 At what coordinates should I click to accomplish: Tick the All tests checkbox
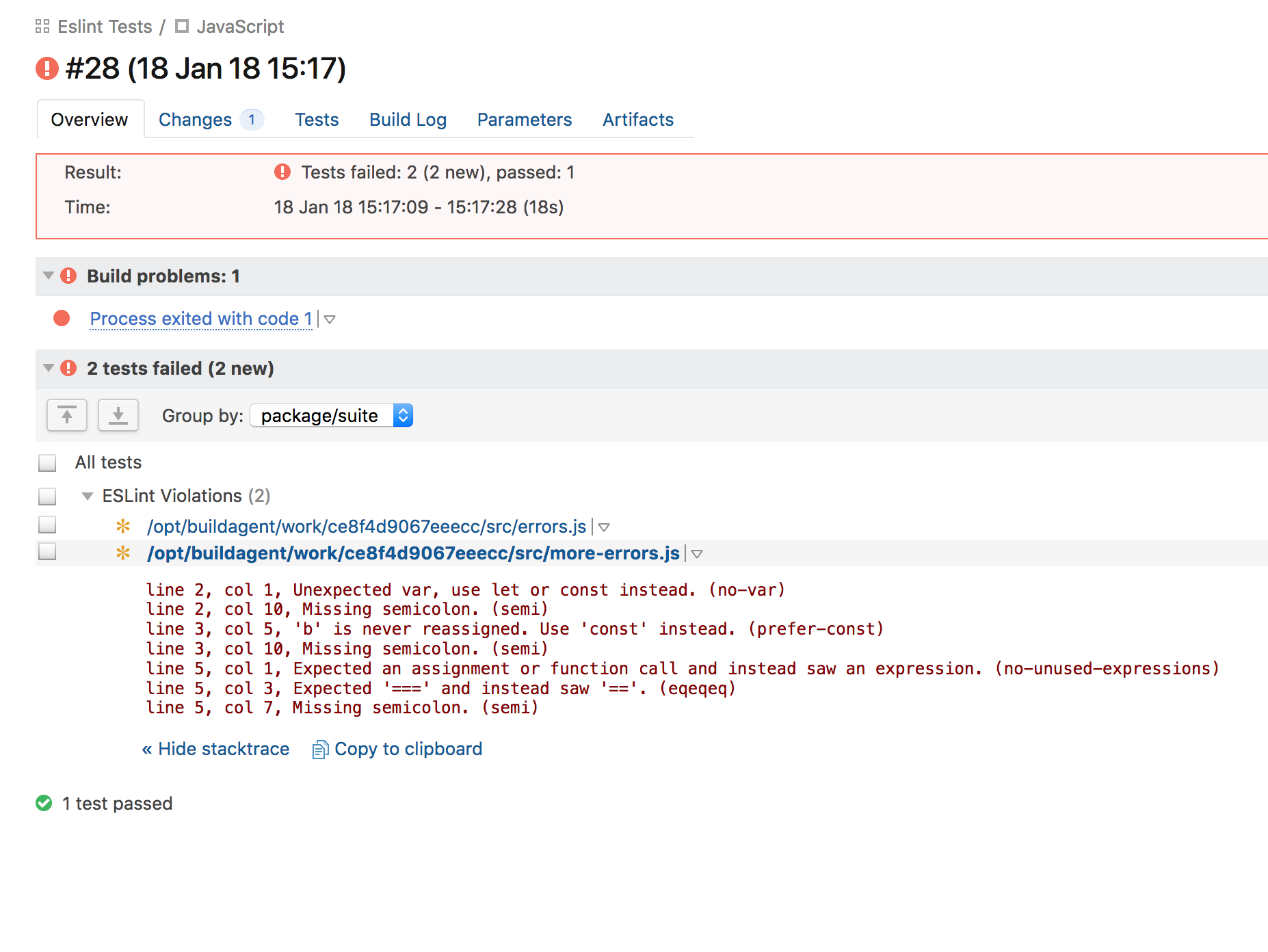click(47, 463)
